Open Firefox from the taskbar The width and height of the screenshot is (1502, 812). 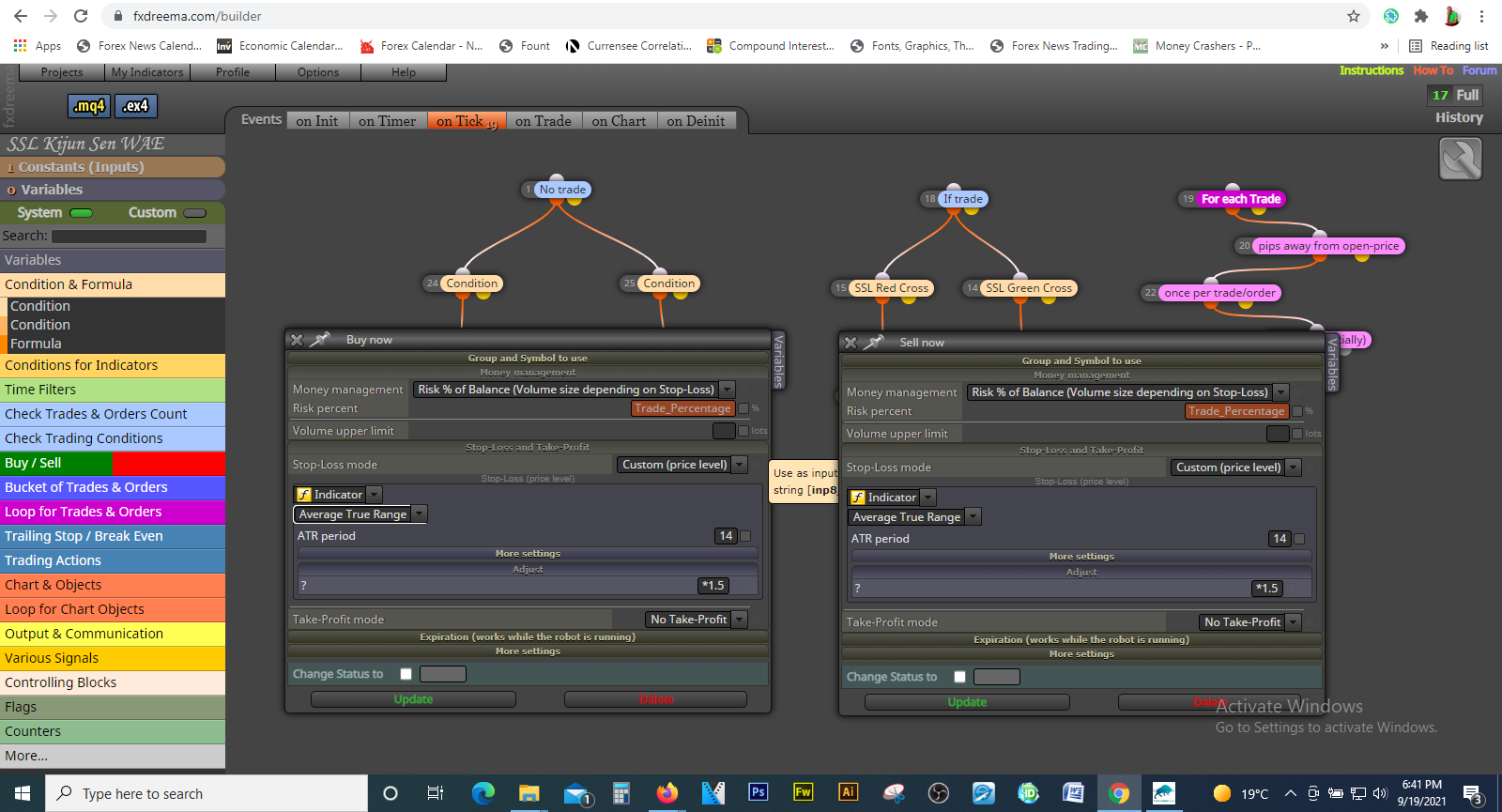(667, 793)
